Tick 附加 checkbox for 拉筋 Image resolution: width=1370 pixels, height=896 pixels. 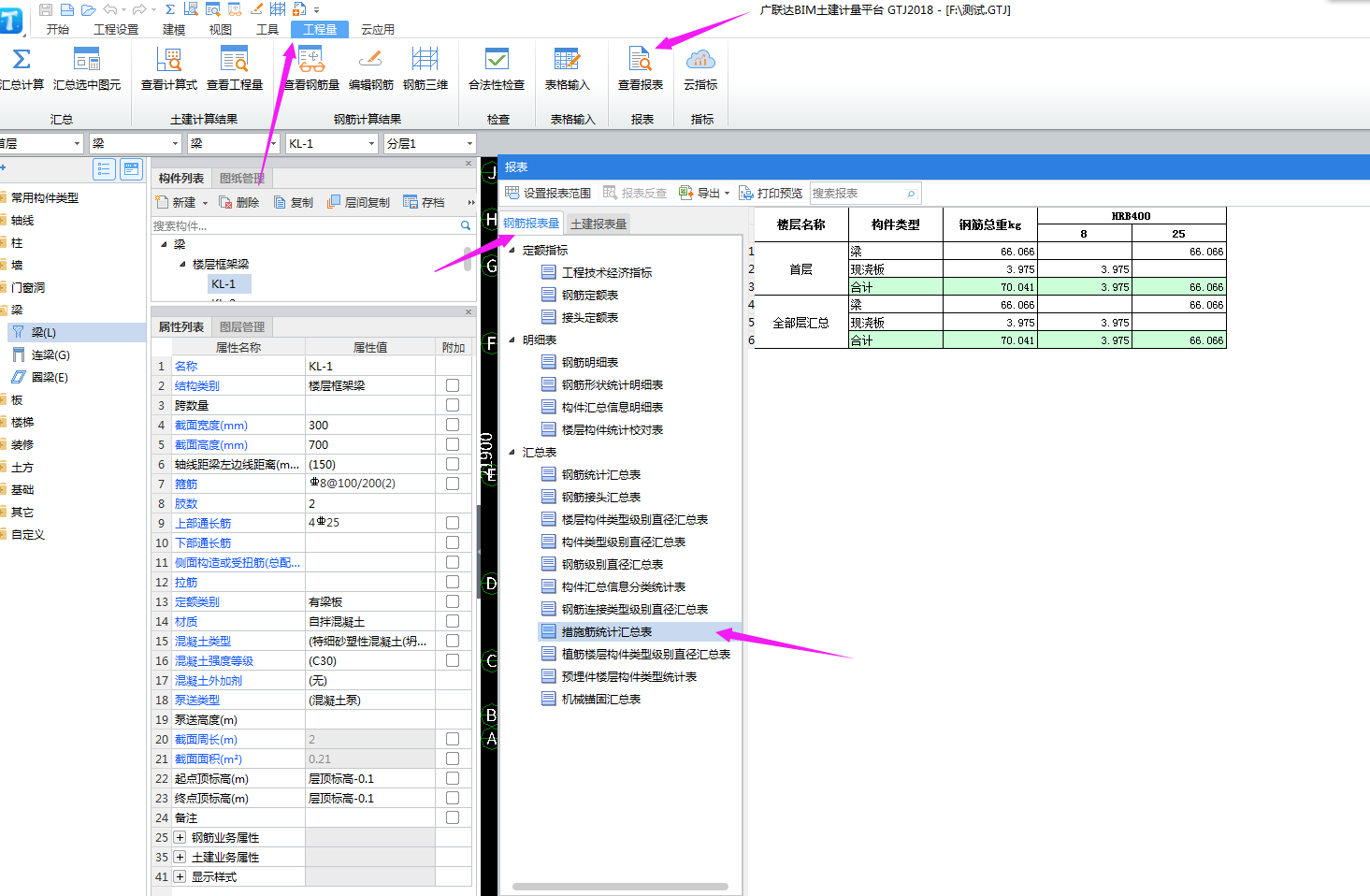(453, 582)
